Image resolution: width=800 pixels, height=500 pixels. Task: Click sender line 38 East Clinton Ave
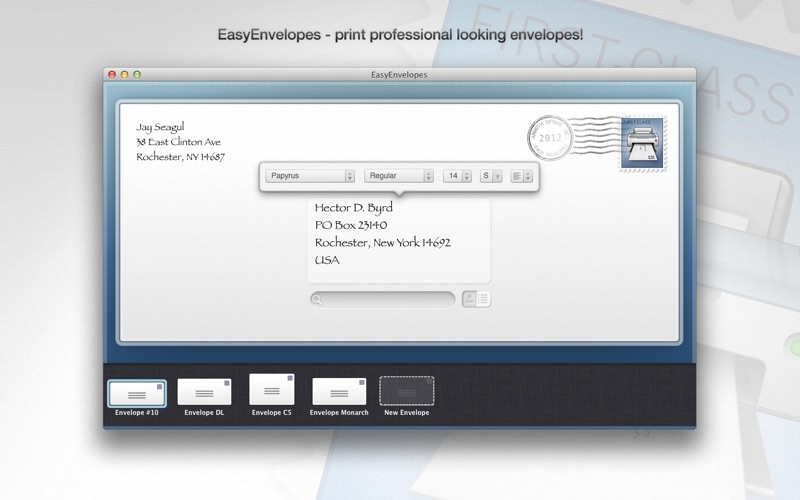point(178,142)
